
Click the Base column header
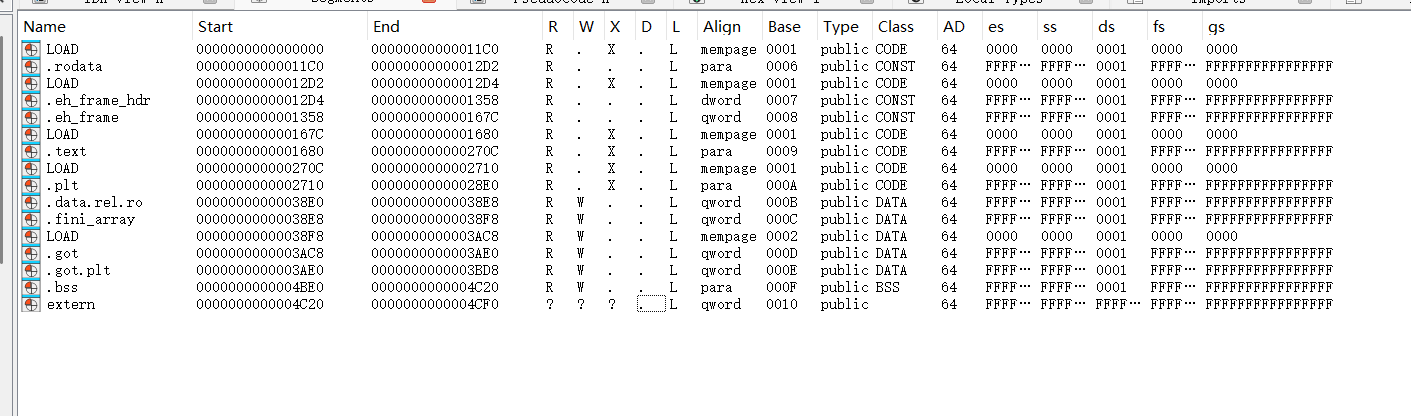tap(783, 26)
